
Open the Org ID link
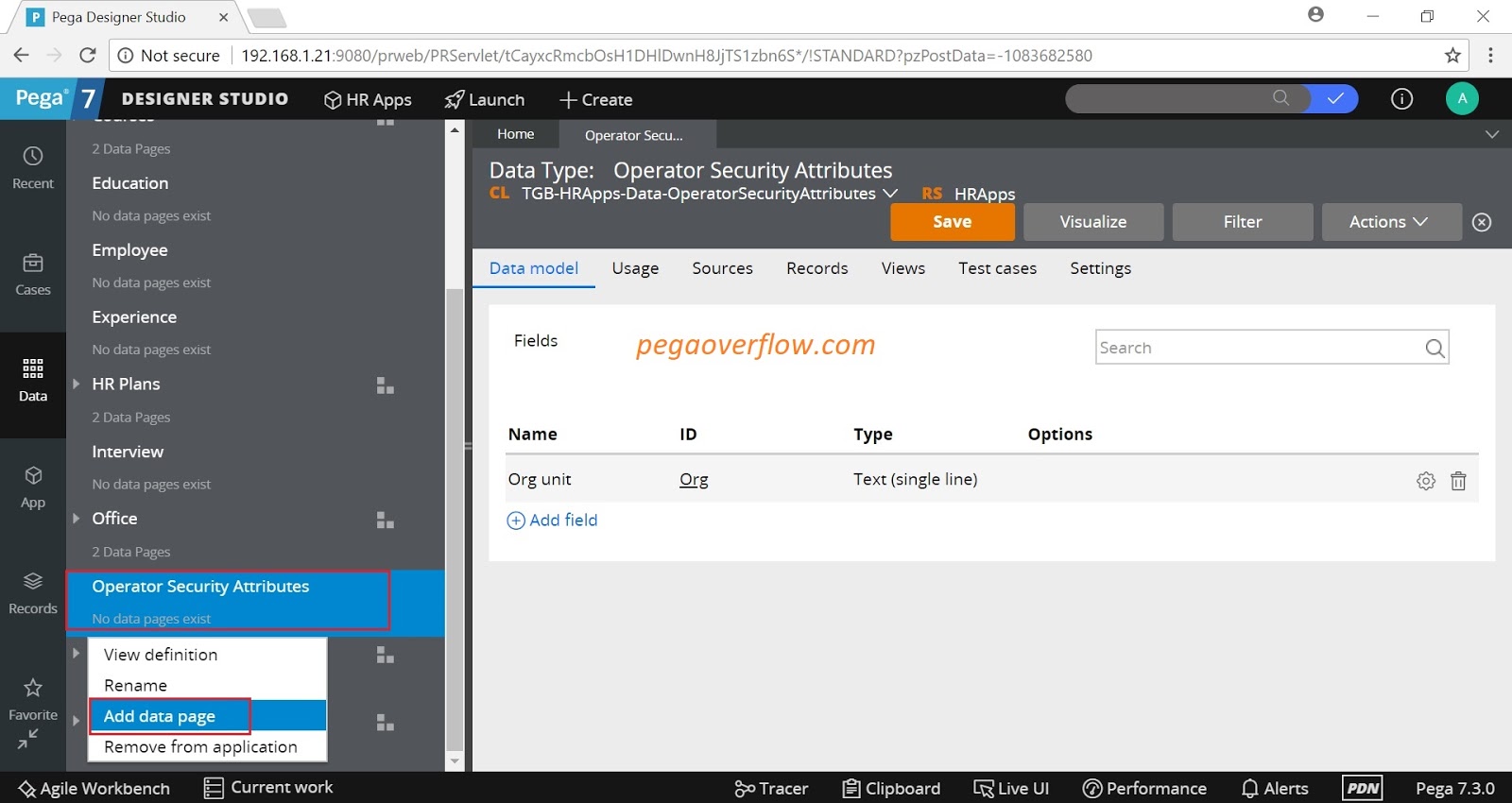694,480
